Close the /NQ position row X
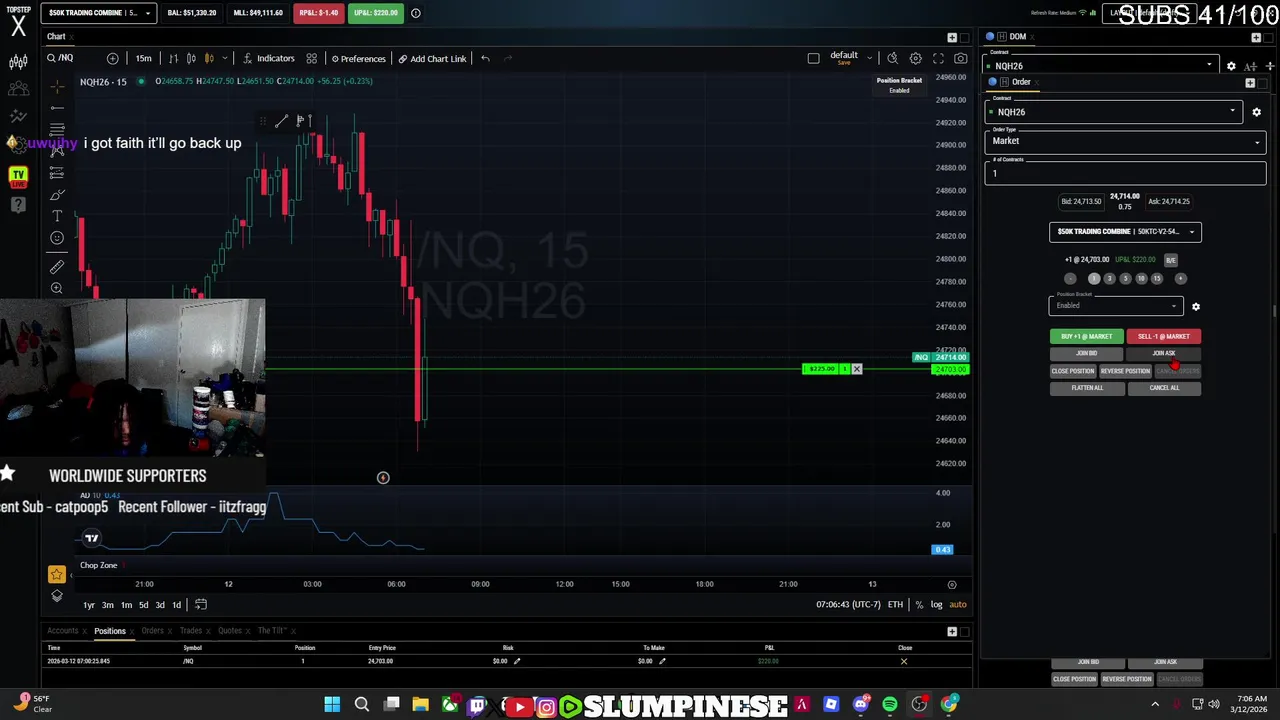The height and width of the screenshot is (720, 1280). pos(904,661)
